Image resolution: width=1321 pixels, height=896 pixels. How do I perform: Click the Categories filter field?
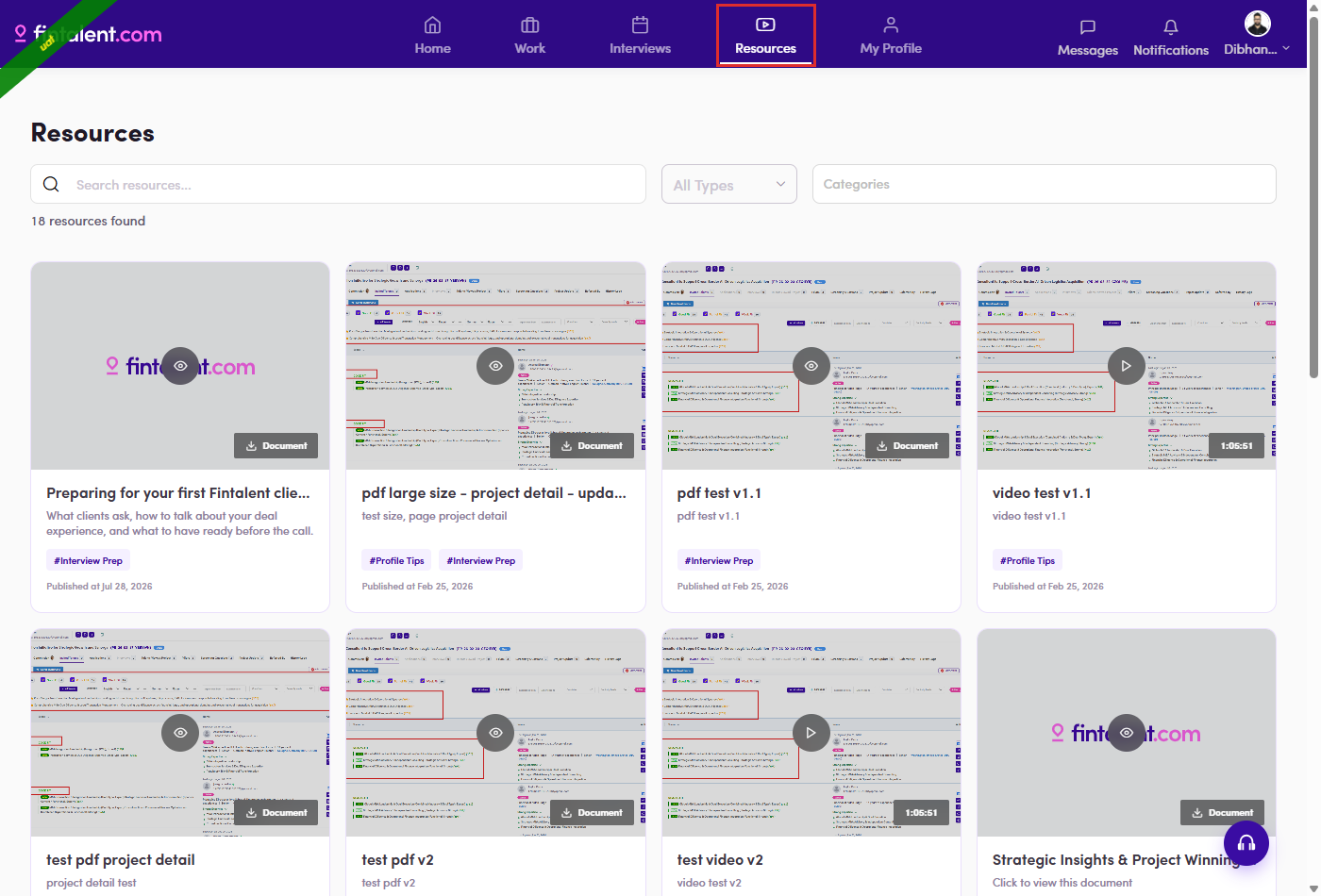(1044, 185)
